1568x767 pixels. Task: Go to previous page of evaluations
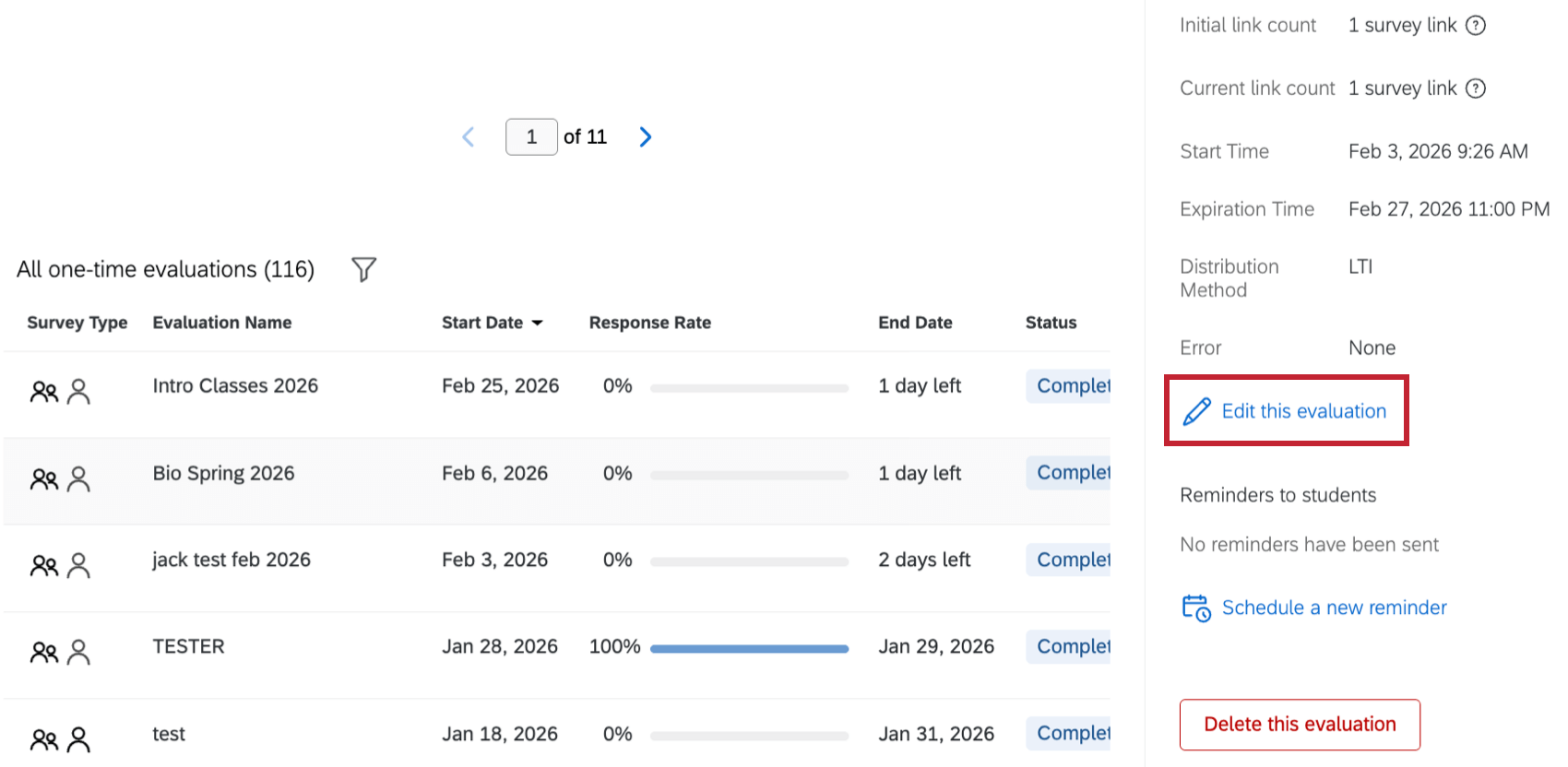point(469,137)
